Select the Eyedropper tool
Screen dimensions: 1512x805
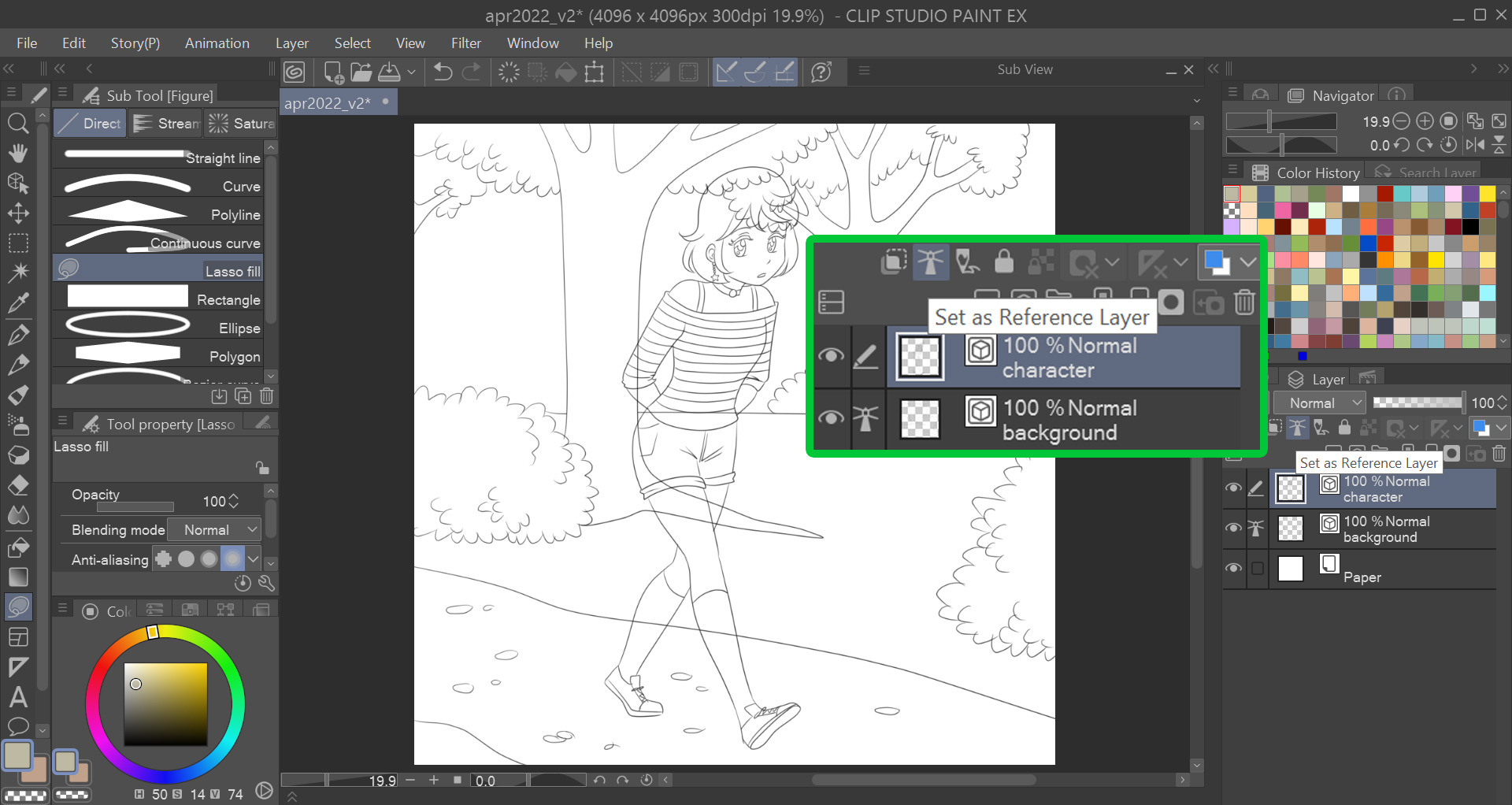(x=18, y=303)
